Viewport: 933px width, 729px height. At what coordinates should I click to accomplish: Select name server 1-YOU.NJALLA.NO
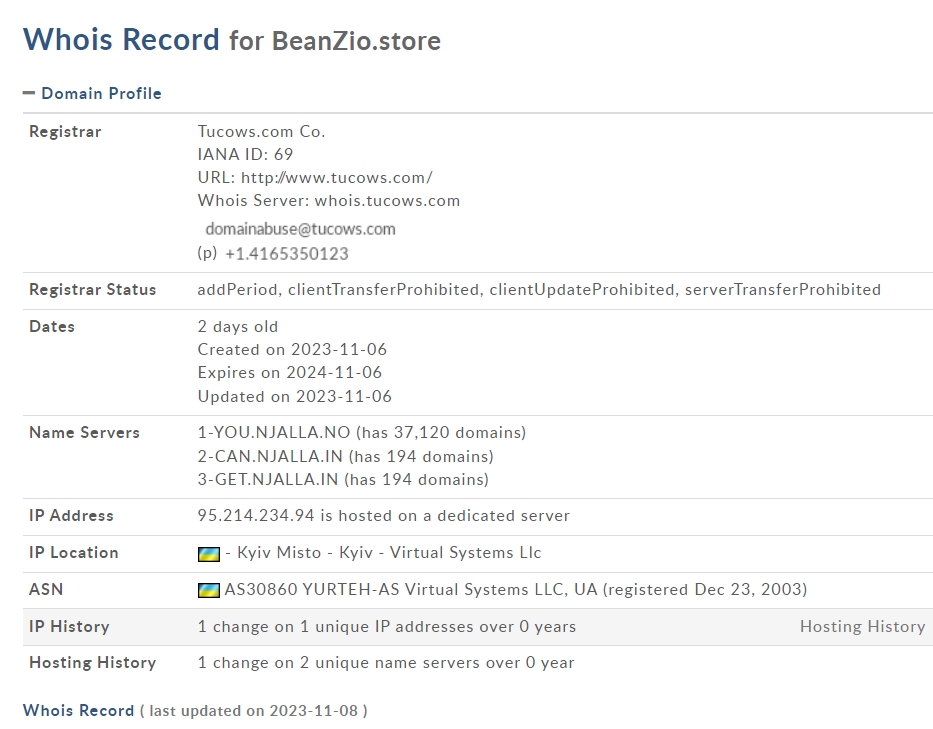[x=274, y=433]
